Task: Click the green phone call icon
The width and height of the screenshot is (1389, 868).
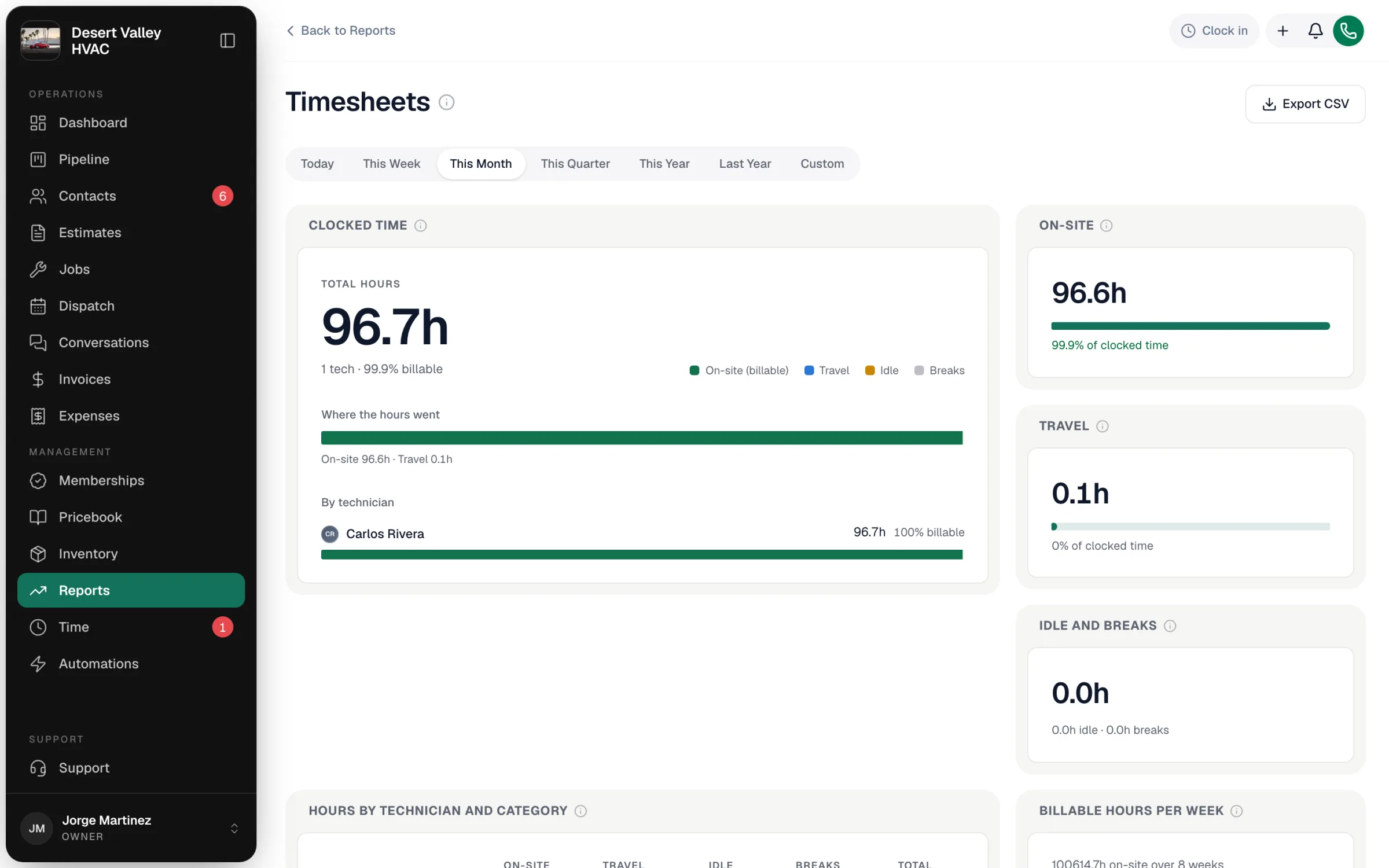Action: pyautogui.click(x=1348, y=31)
